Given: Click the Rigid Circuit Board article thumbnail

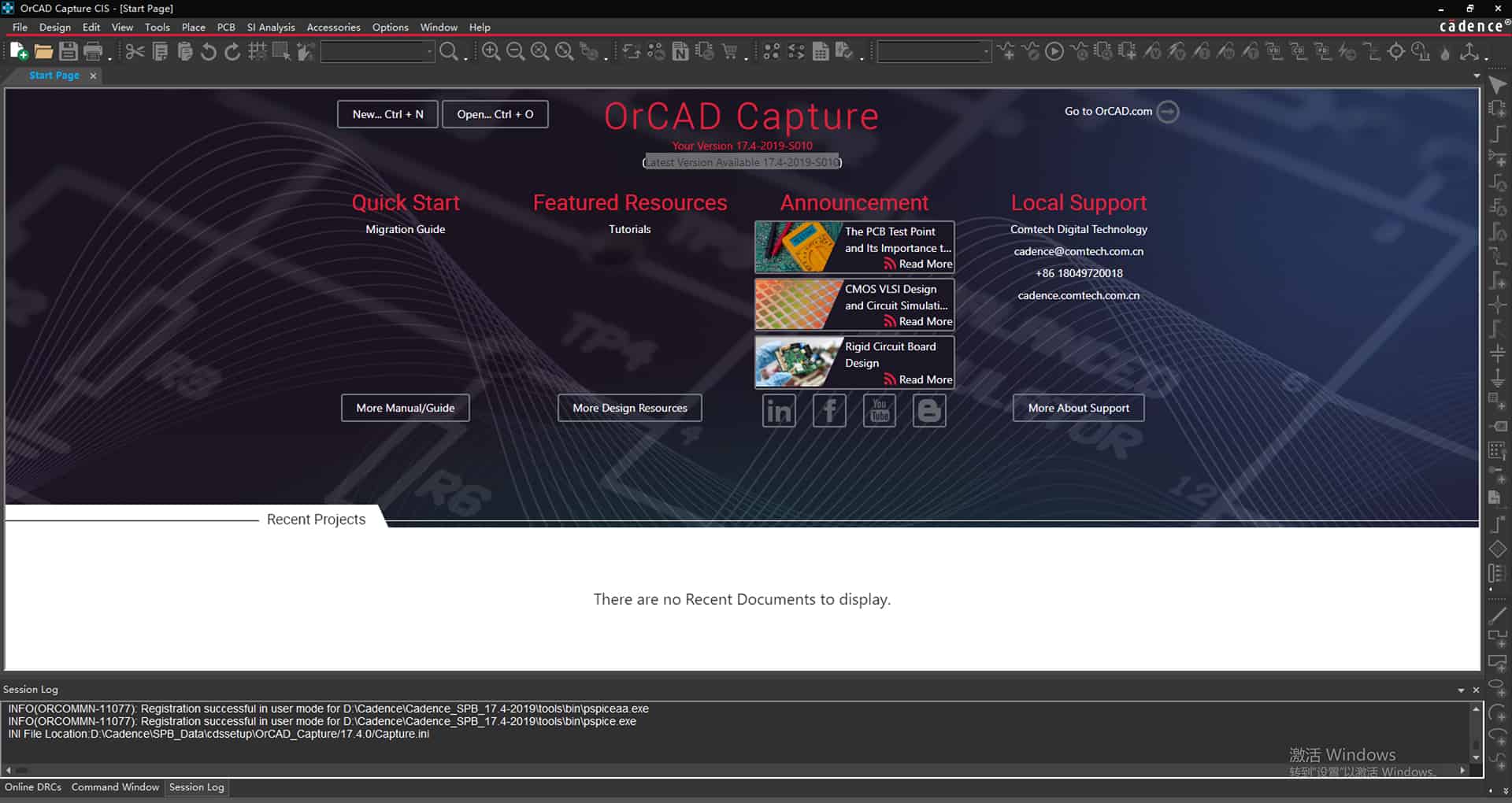Looking at the screenshot, I should click(x=797, y=362).
